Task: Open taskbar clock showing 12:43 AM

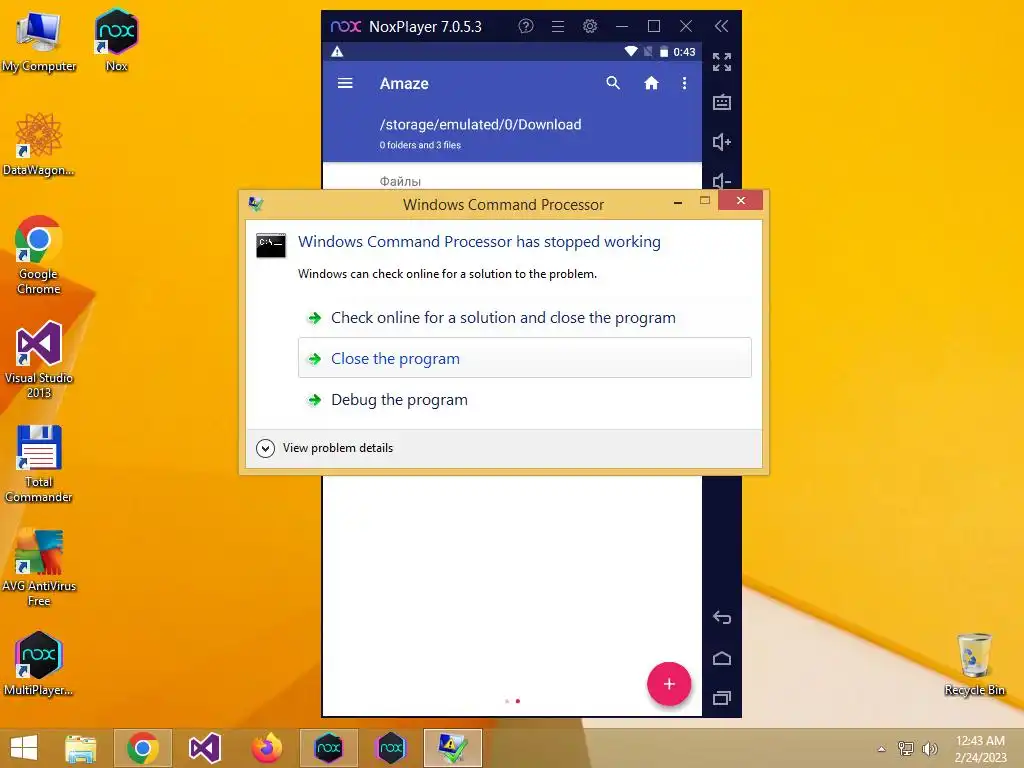Action: [x=980, y=748]
